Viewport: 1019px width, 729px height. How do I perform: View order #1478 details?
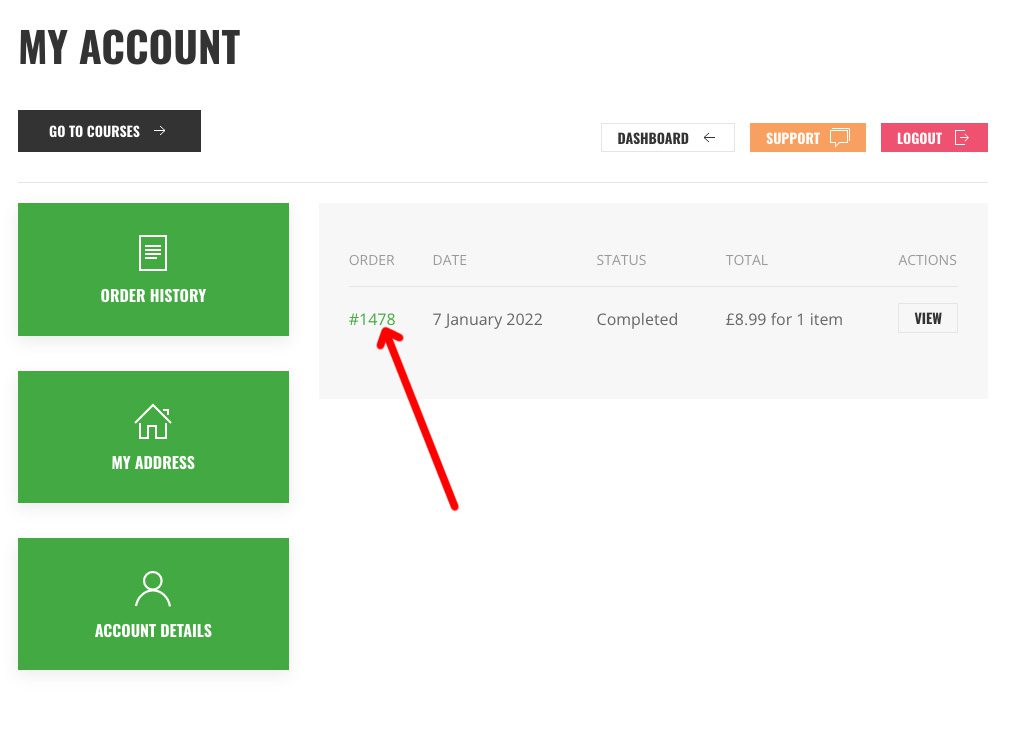(x=927, y=318)
